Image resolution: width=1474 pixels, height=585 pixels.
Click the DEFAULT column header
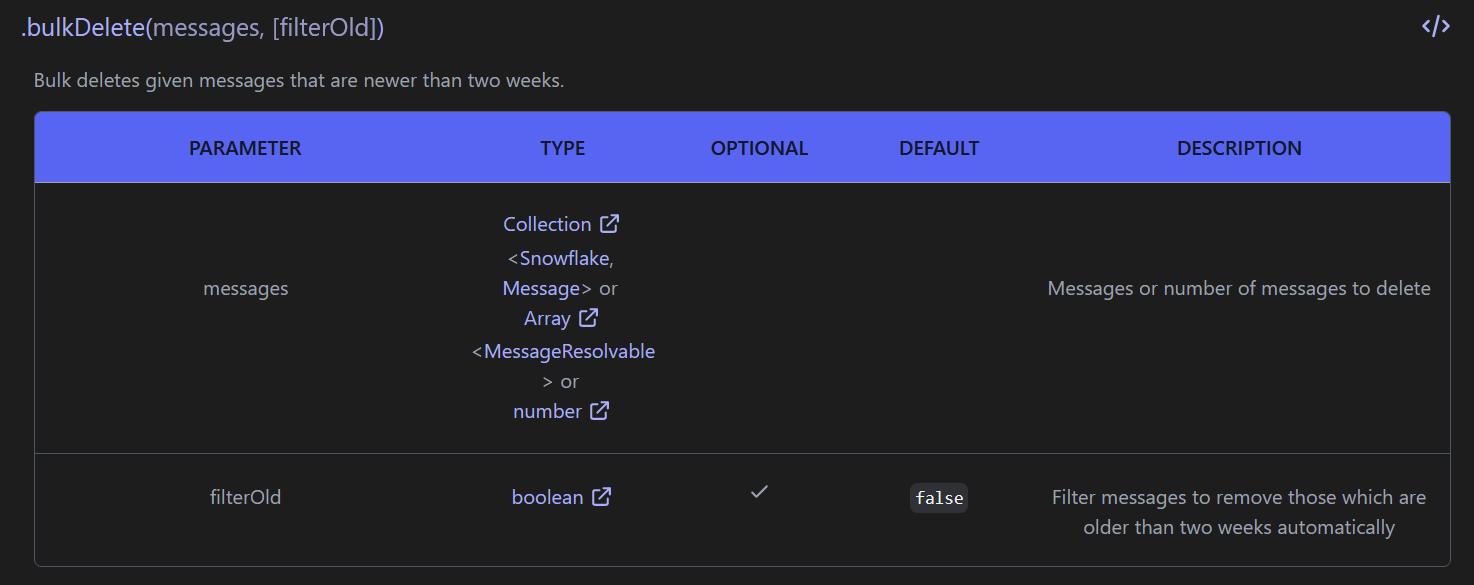click(x=939, y=148)
